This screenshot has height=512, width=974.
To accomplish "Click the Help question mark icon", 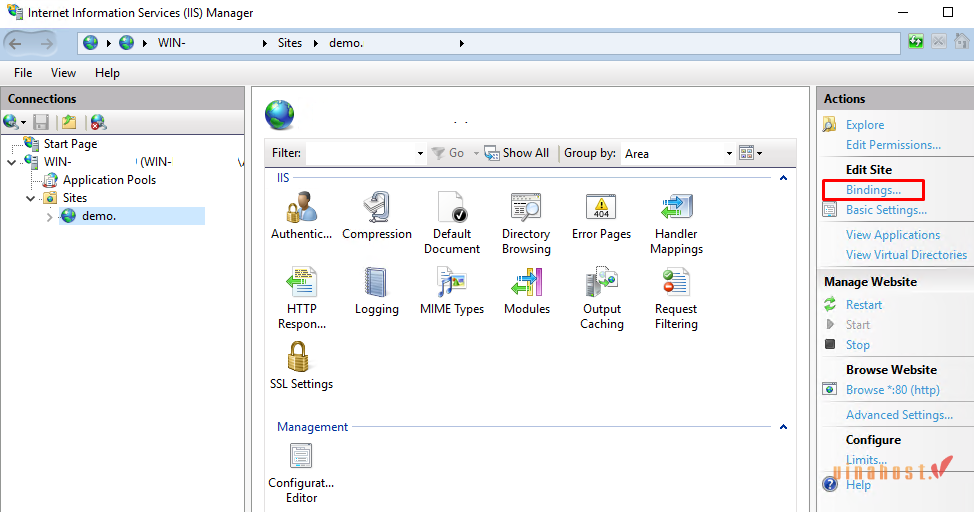I will point(830,484).
